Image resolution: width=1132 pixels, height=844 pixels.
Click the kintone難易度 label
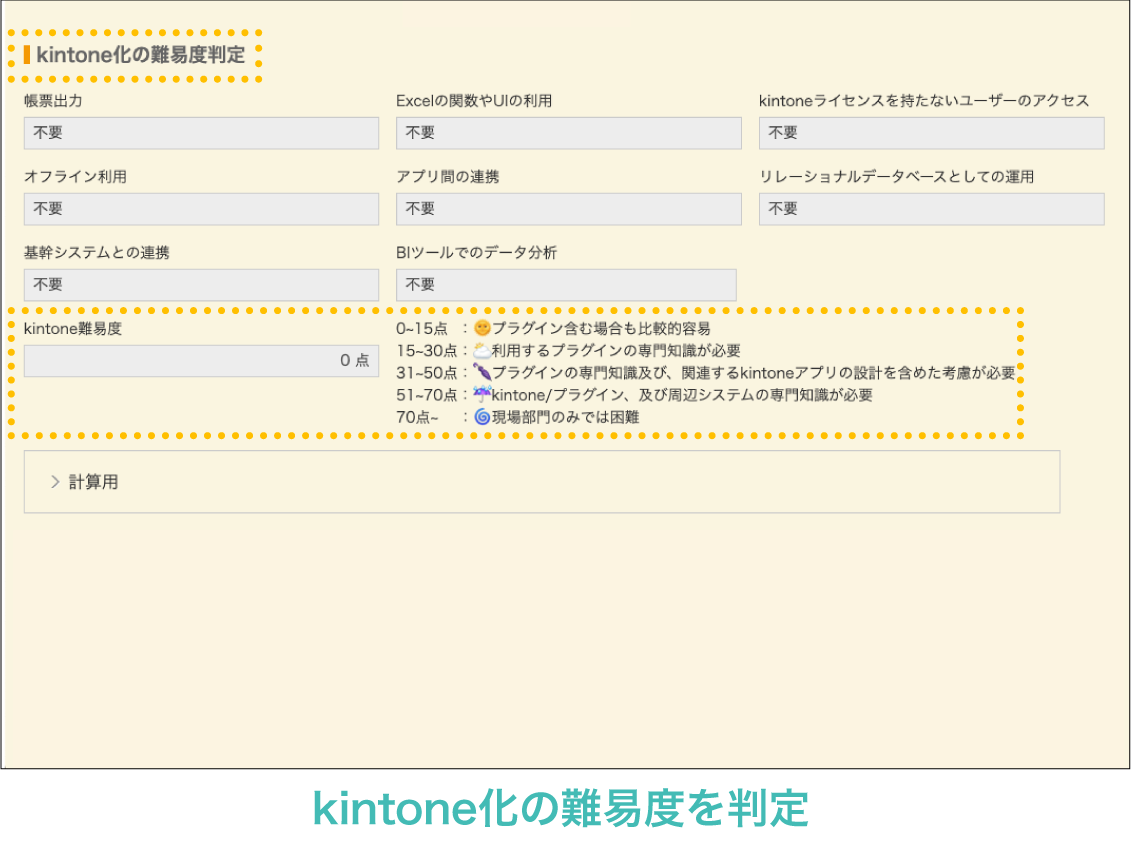[x=73, y=329]
